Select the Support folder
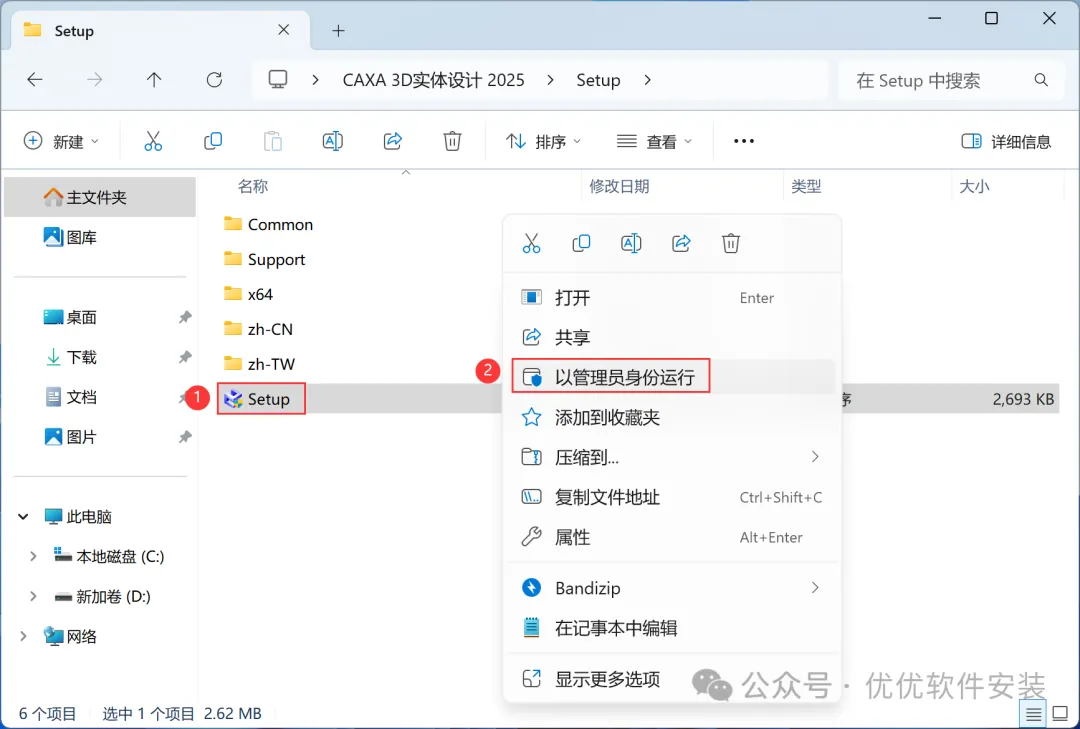Screen dimensions: 1080x729 264,259
